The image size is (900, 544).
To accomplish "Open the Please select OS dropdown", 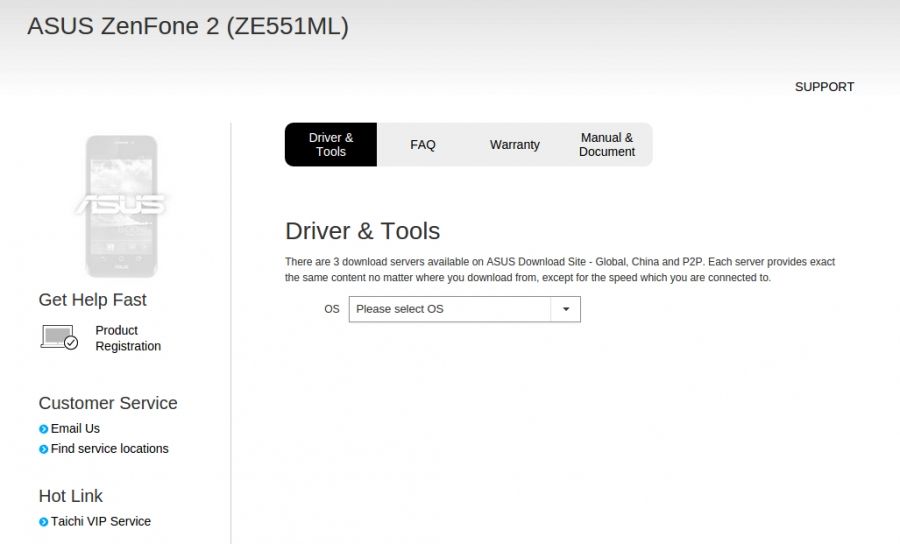I will point(464,309).
